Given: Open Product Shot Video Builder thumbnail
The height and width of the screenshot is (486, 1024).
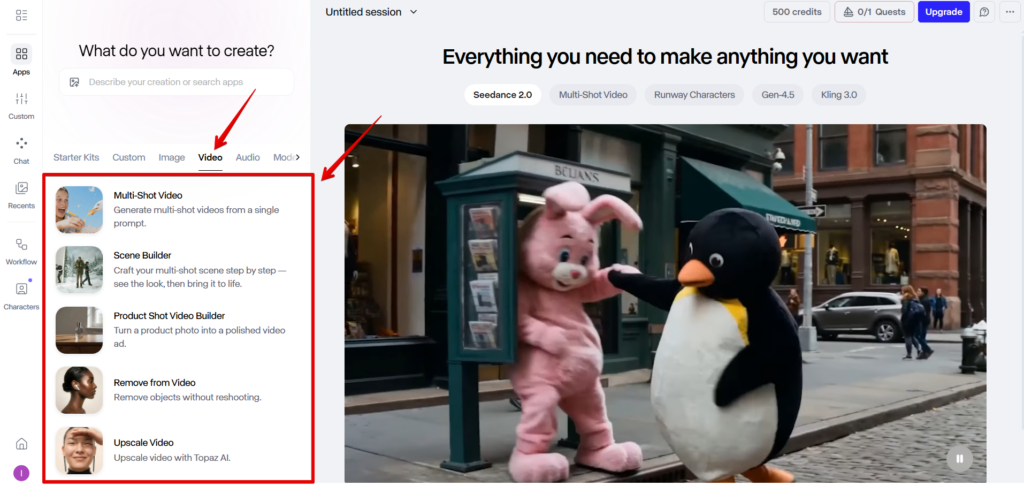Looking at the screenshot, I should click(x=79, y=330).
